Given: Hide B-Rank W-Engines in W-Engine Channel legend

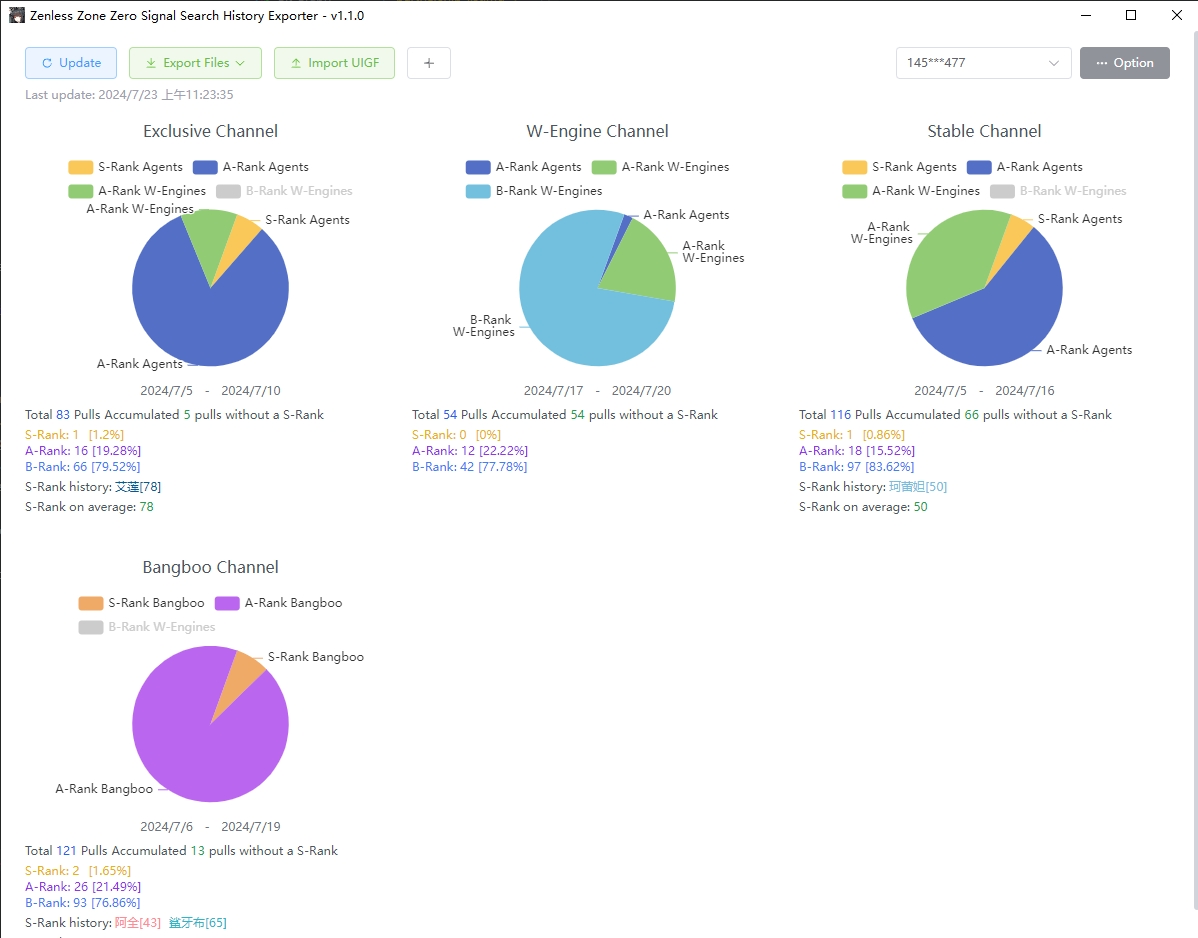Looking at the screenshot, I should (535, 191).
